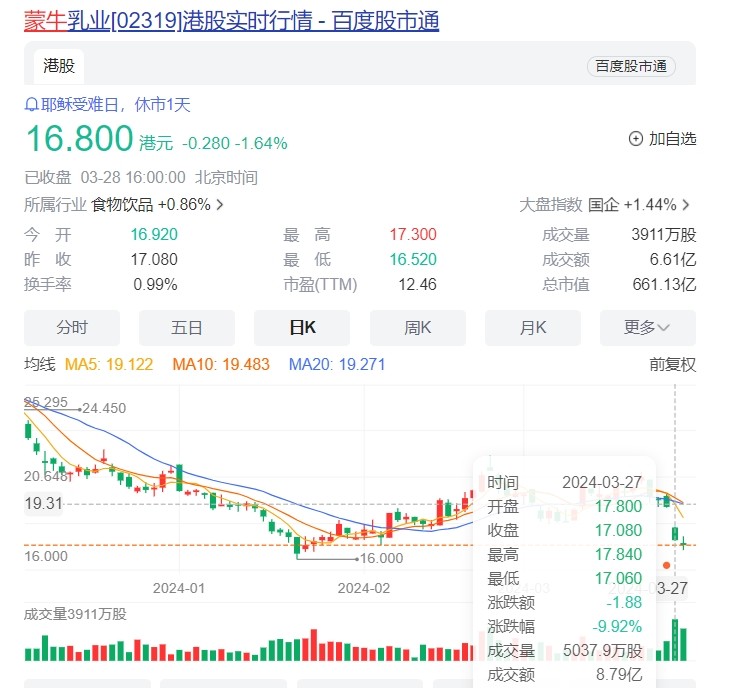This screenshot has width=729, height=688.
Task: Switch to the 周K chart tab
Action: [x=418, y=328]
